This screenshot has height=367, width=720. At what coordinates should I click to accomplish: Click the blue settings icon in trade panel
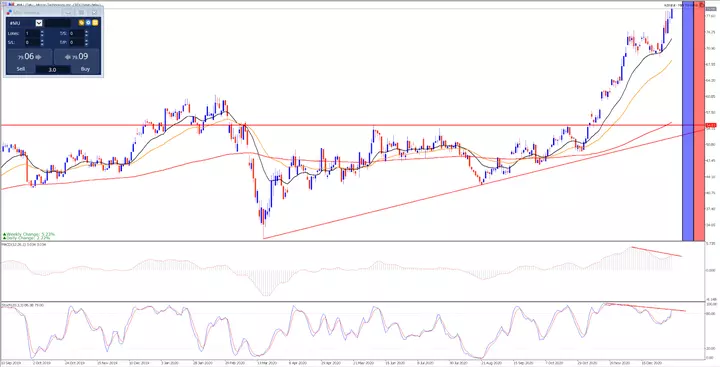(x=88, y=23)
